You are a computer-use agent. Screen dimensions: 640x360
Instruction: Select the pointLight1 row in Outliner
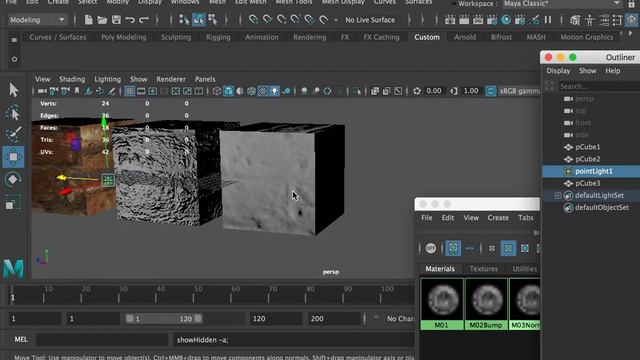[x=591, y=171]
